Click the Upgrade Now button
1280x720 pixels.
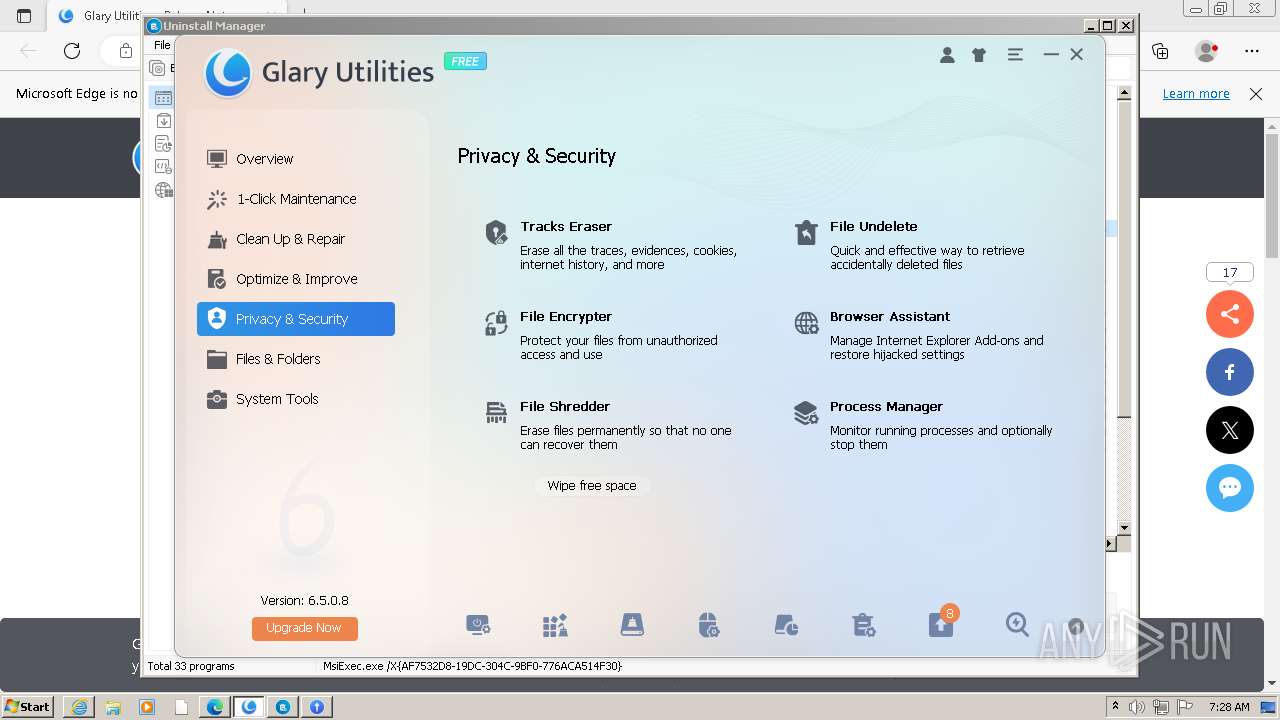tap(304, 628)
